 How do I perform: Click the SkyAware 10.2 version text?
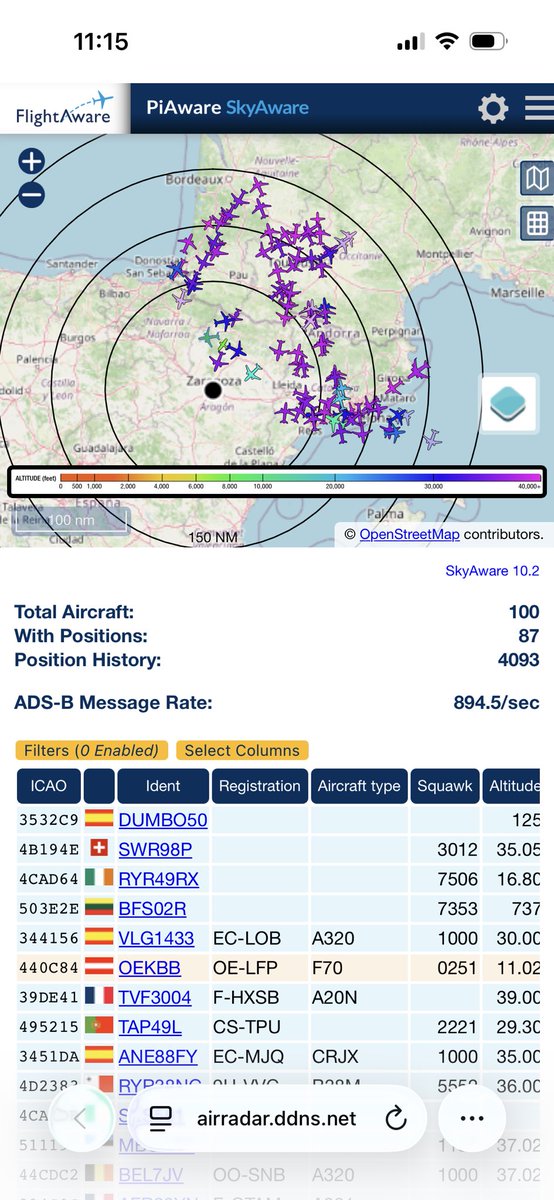pyautogui.click(x=492, y=571)
